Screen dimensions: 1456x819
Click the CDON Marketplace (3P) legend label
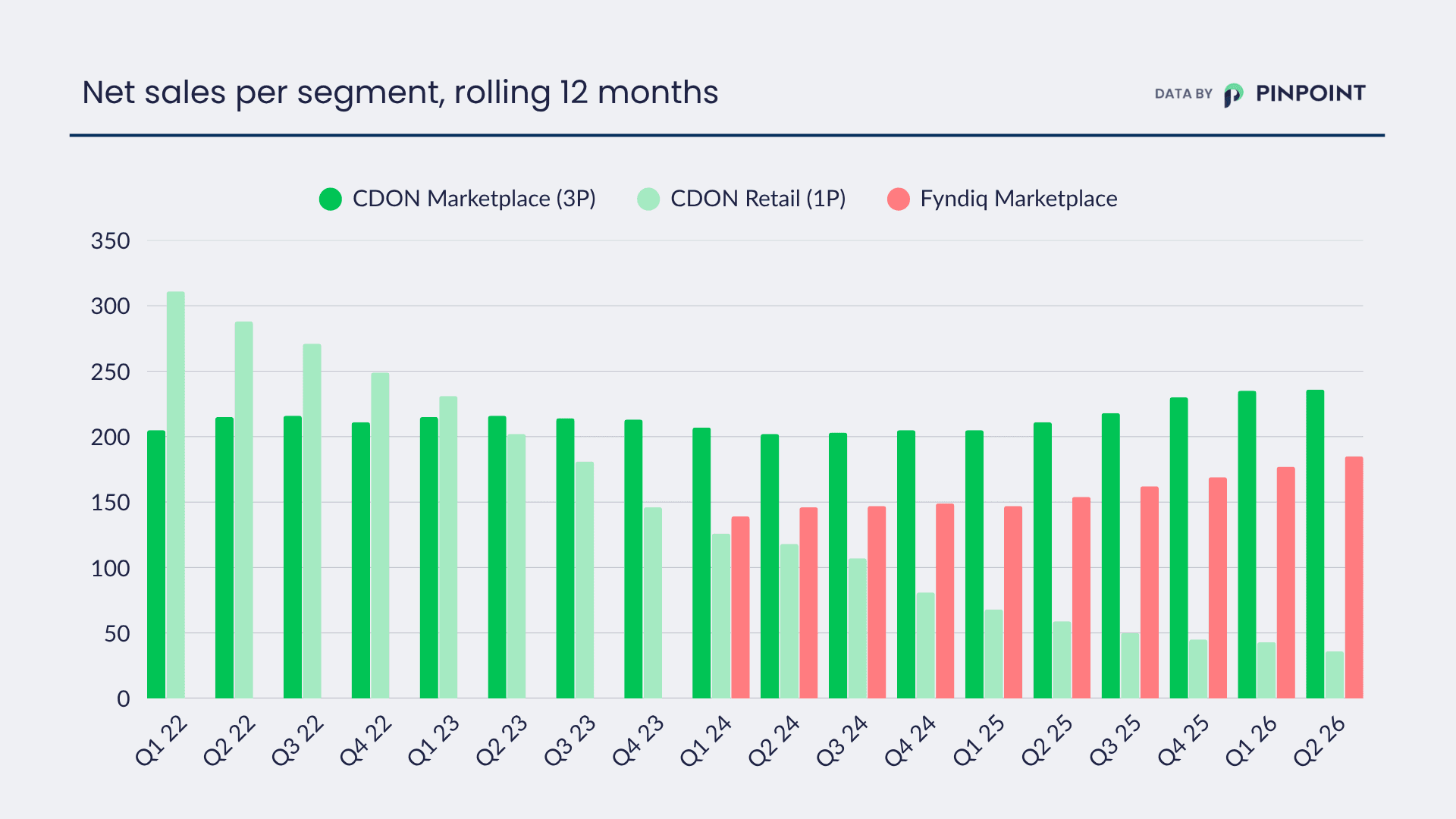(x=474, y=199)
